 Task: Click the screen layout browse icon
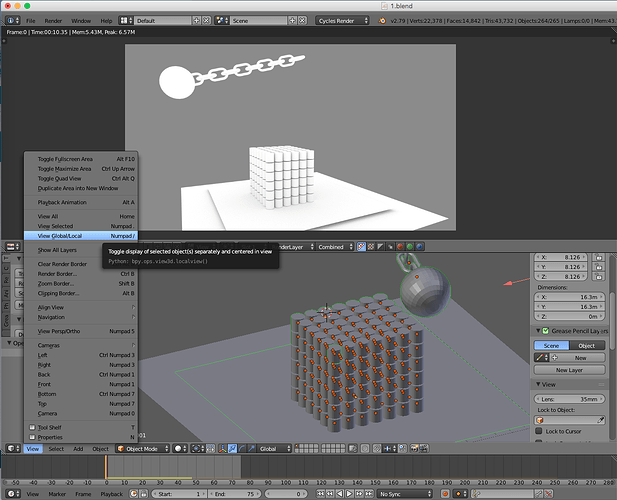pyautogui.click(x=124, y=20)
